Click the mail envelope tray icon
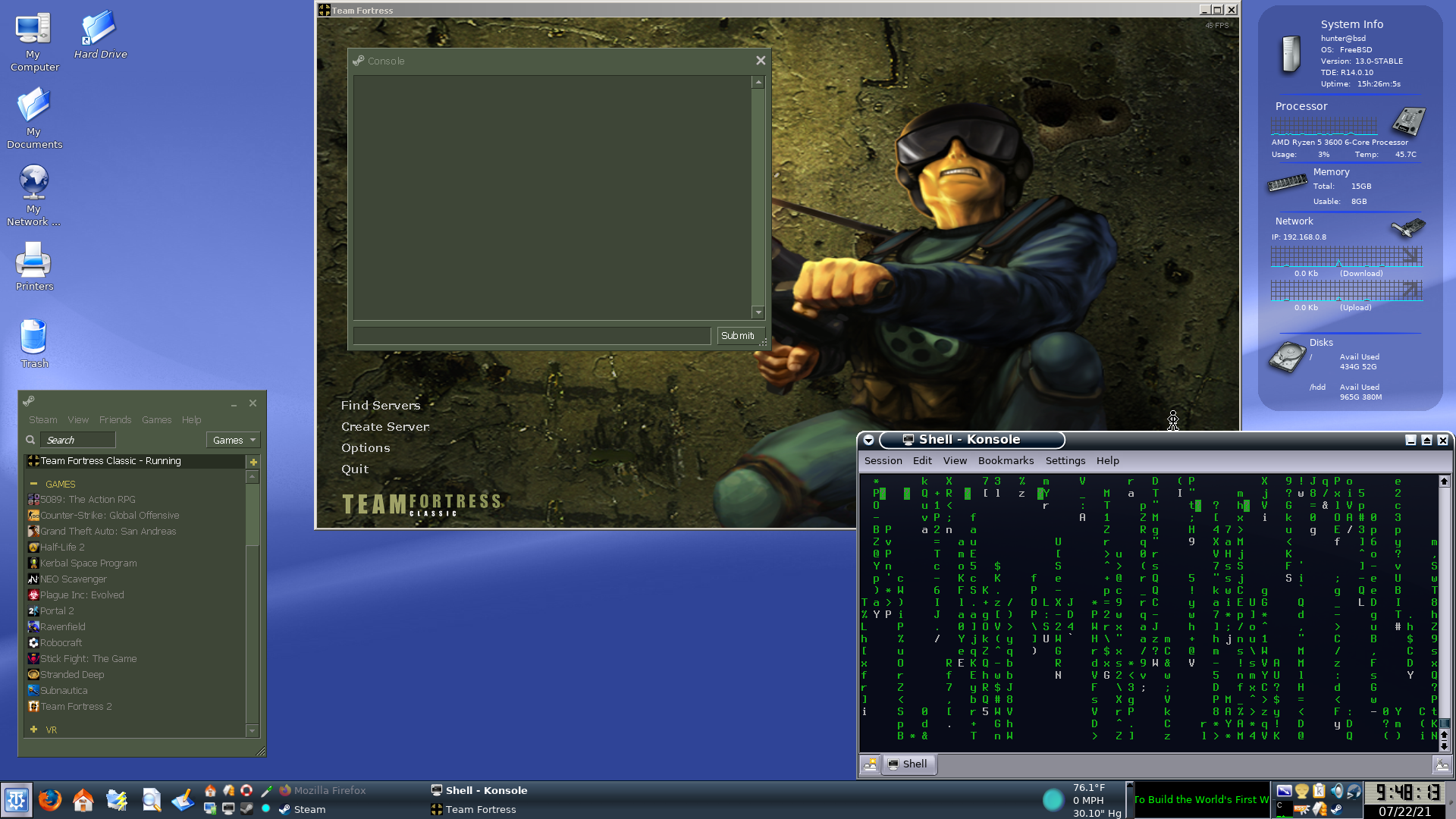1456x819 pixels. pyautogui.click(x=1319, y=809)
